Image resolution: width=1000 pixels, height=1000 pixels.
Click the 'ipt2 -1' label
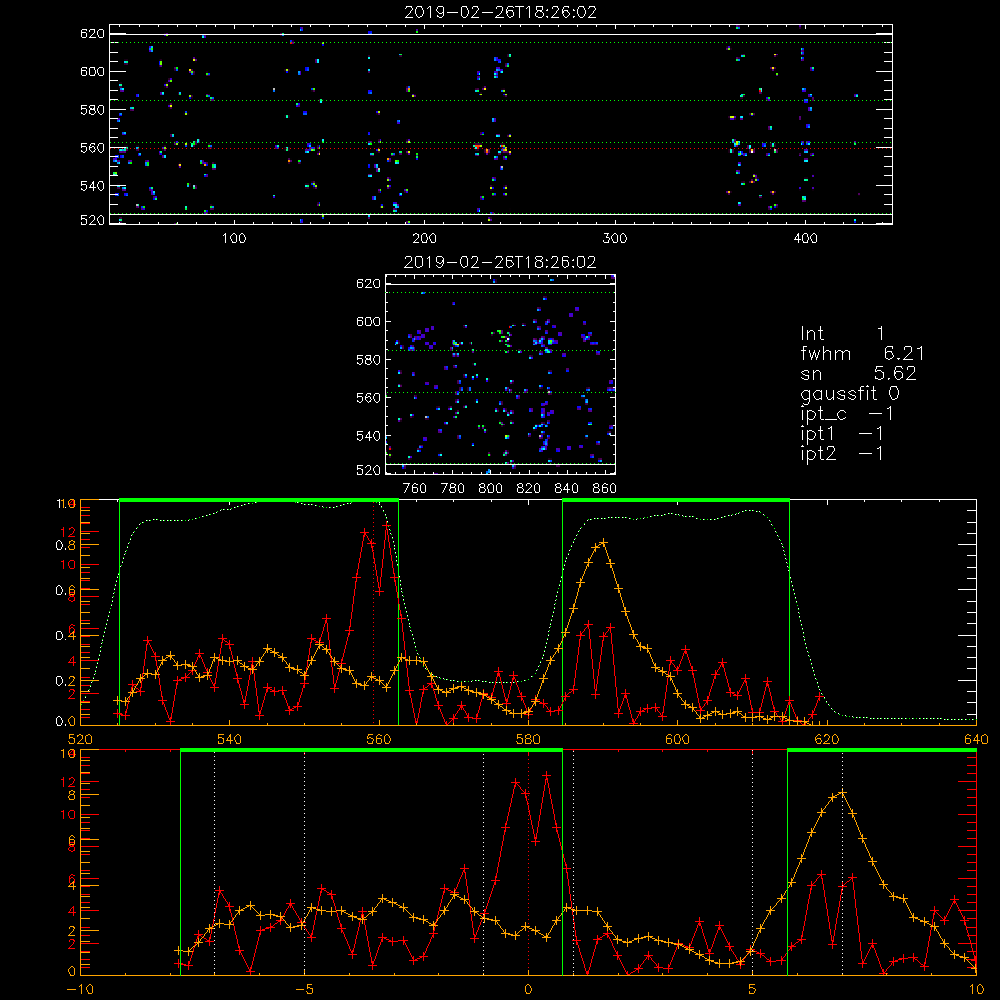point(842,453)
